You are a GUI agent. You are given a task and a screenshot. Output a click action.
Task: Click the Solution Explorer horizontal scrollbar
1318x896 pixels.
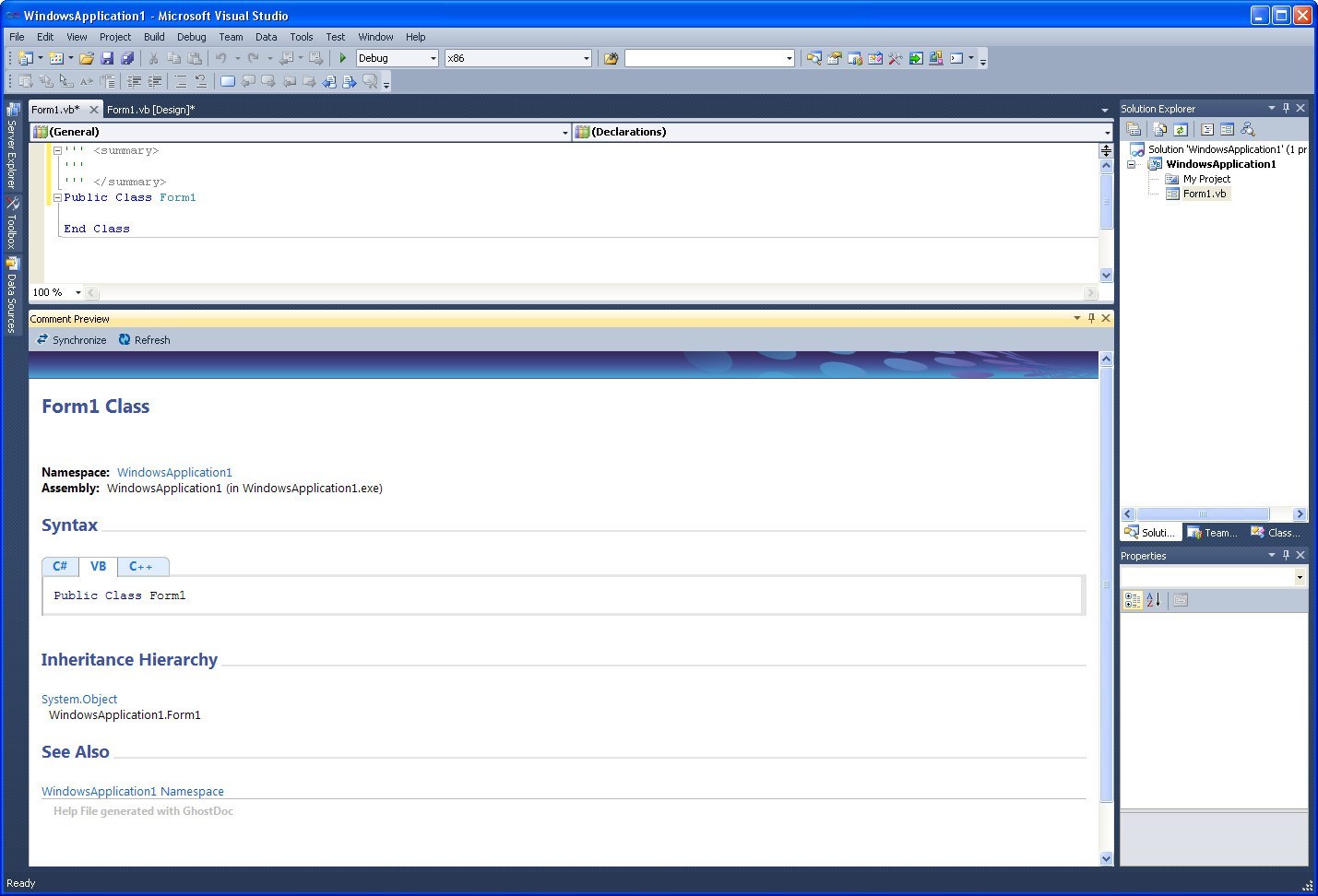coord(1202,513)
